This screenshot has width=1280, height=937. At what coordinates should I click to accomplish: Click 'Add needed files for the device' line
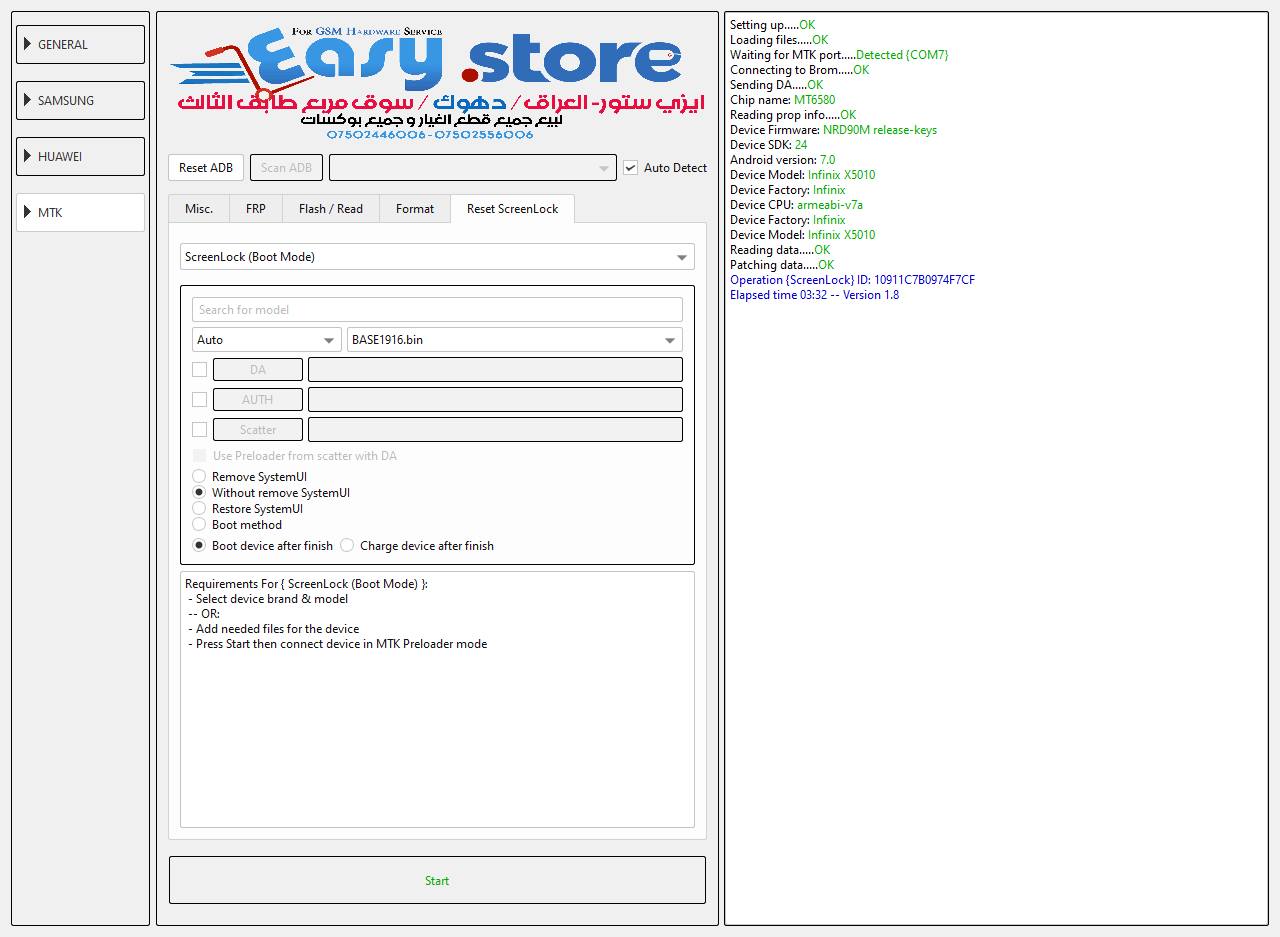[x=273, y=629]
